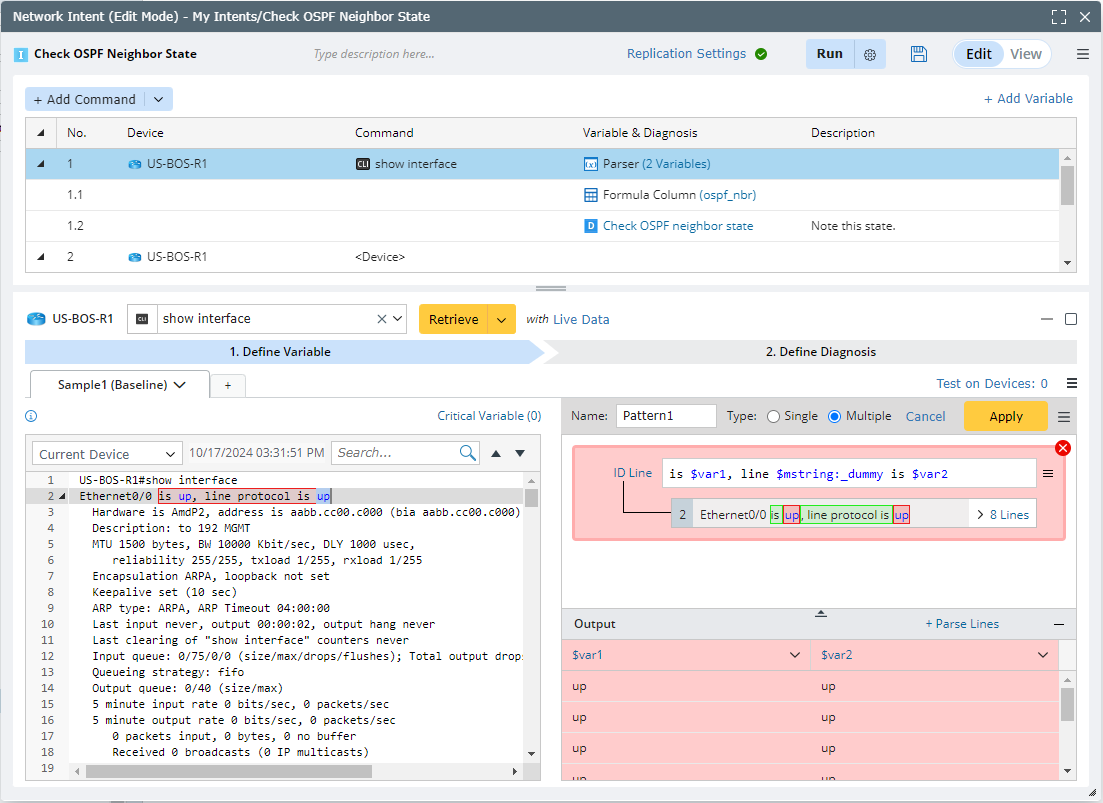Click the Apply button

[x=1005, y=416]
